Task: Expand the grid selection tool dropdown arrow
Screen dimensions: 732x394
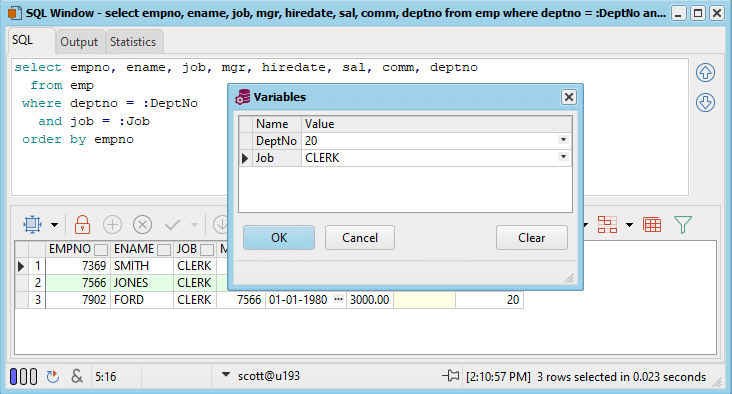Action: (55, 225)
